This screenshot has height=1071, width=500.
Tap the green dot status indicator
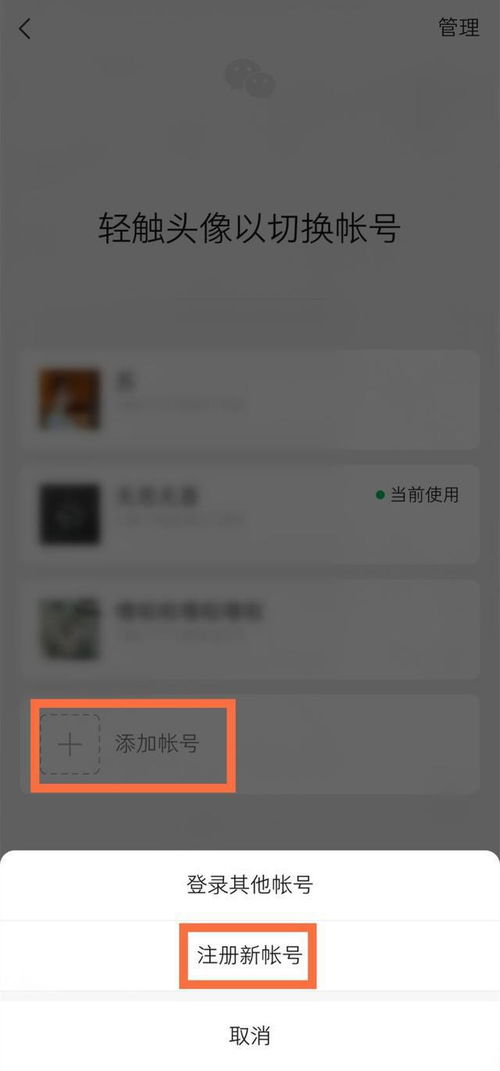coord(380,495)
